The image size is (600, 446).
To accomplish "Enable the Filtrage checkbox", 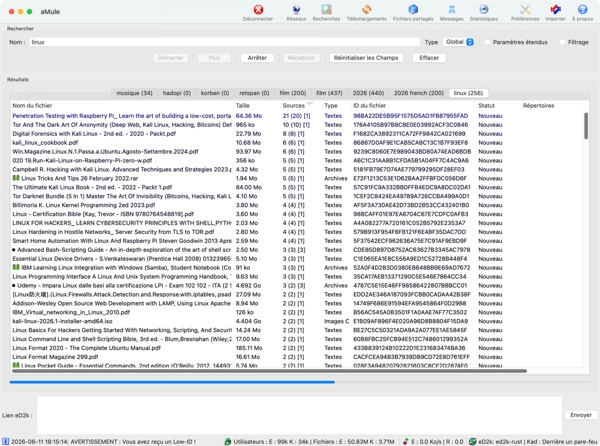I will coord(562,42).
